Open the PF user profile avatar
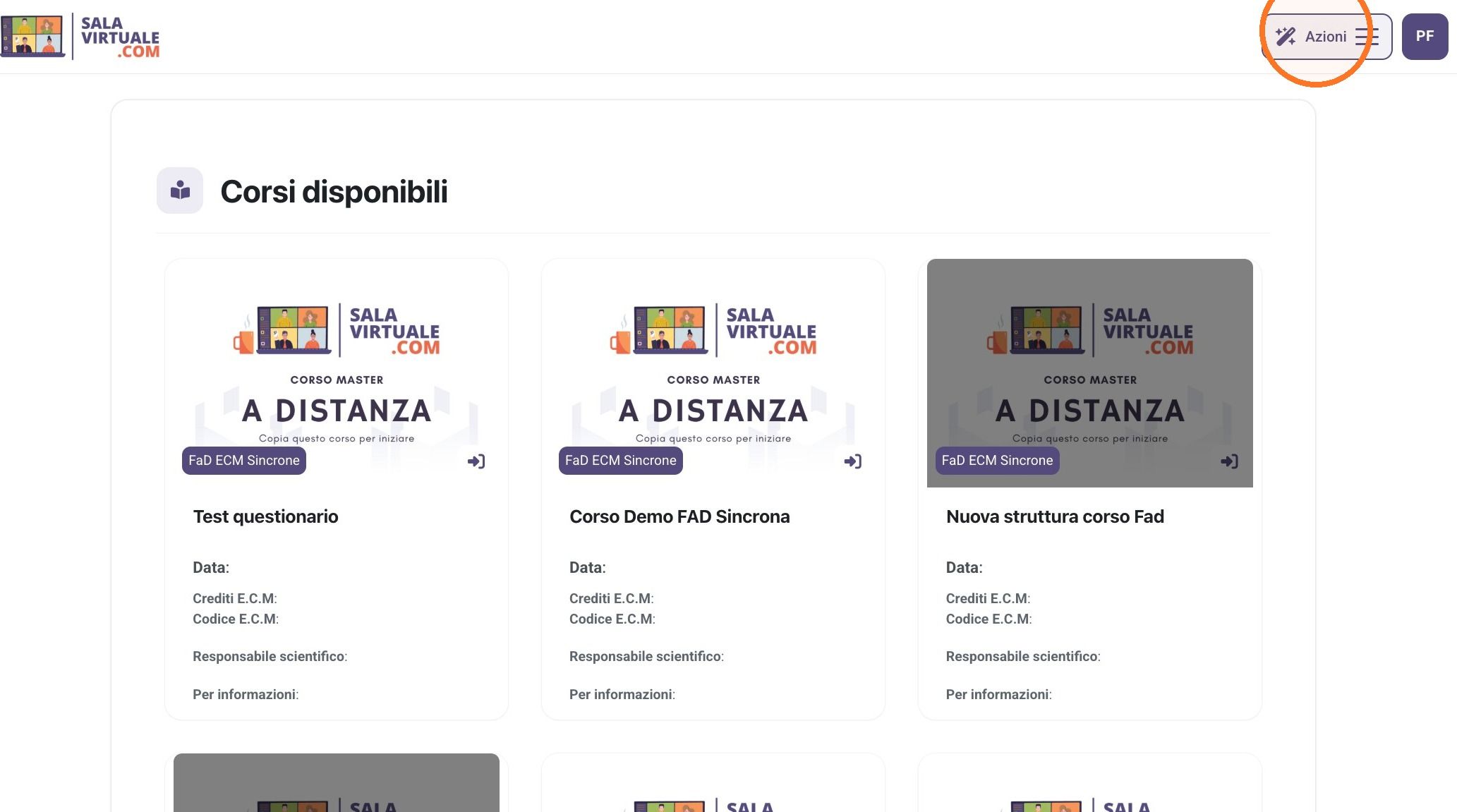 (1425, 37)
